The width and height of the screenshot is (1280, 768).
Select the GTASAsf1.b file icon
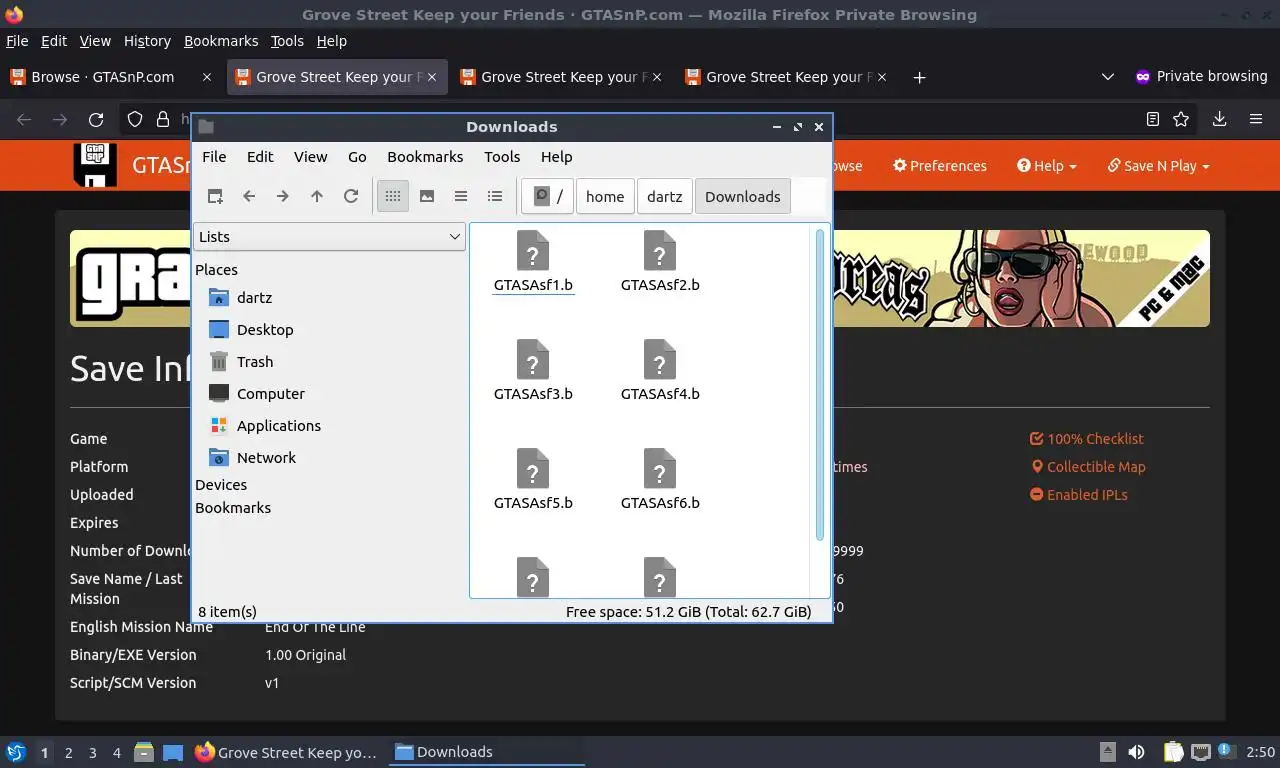(x=533, y=251)
